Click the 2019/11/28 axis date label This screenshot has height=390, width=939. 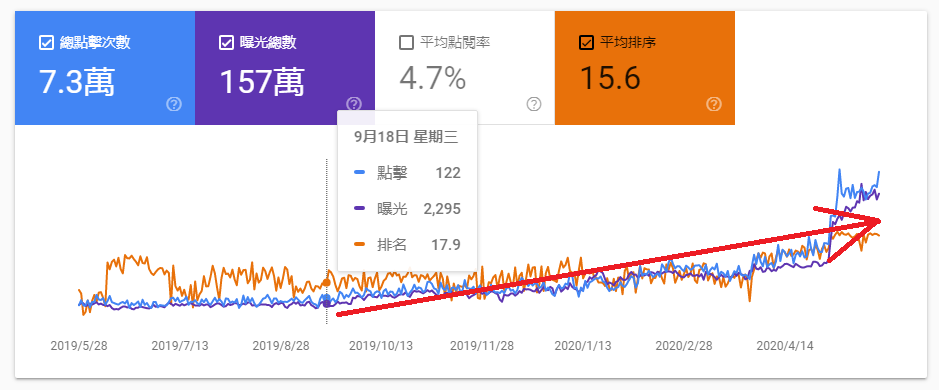(482, 346)
